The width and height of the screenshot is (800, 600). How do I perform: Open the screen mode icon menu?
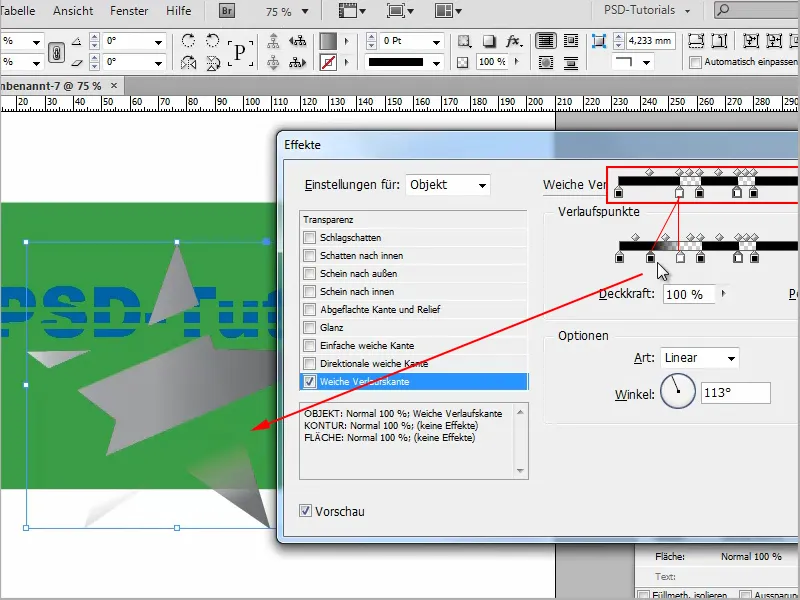pos(400,11)
